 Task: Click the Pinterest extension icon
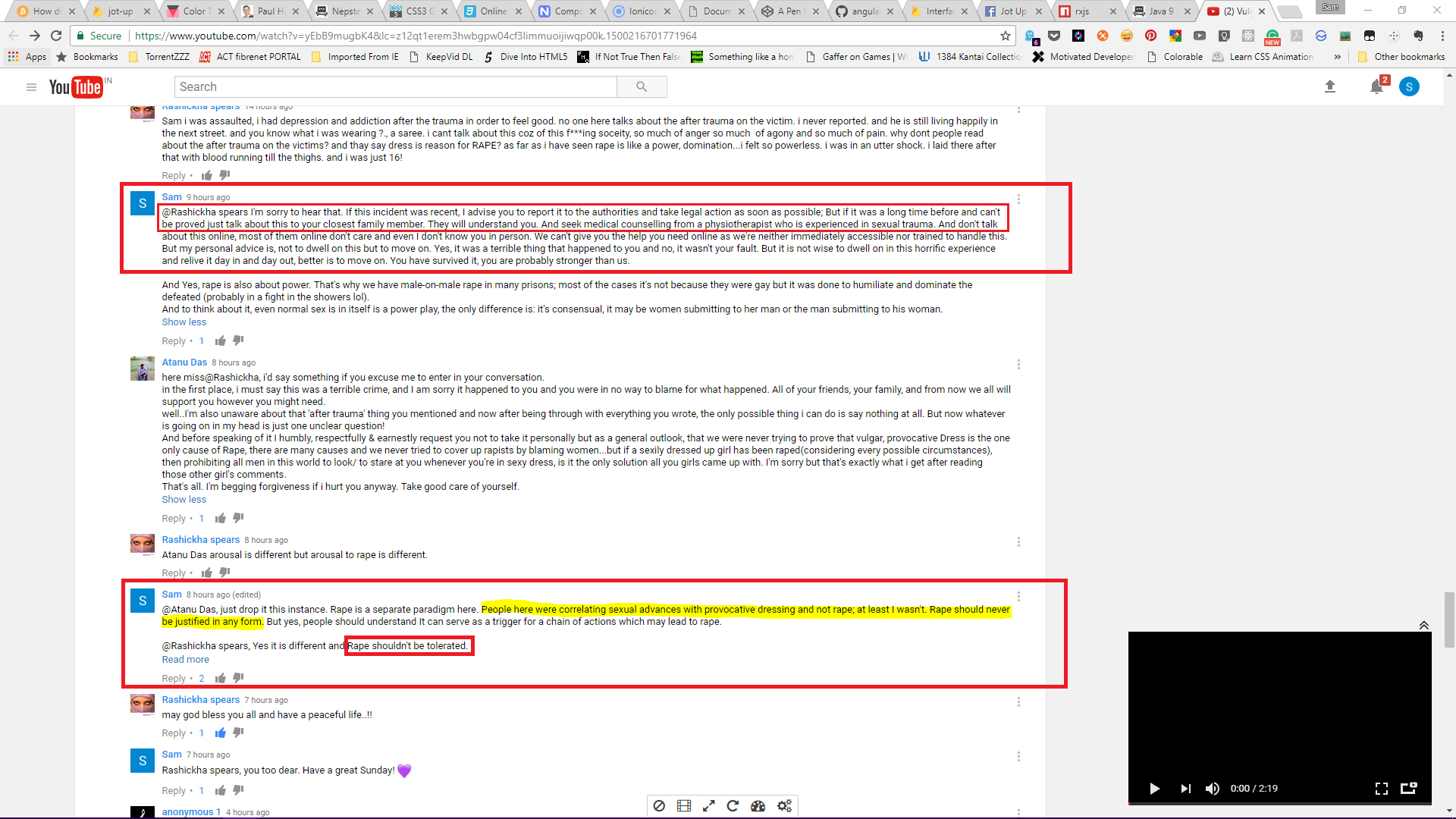pos(1150,36)
